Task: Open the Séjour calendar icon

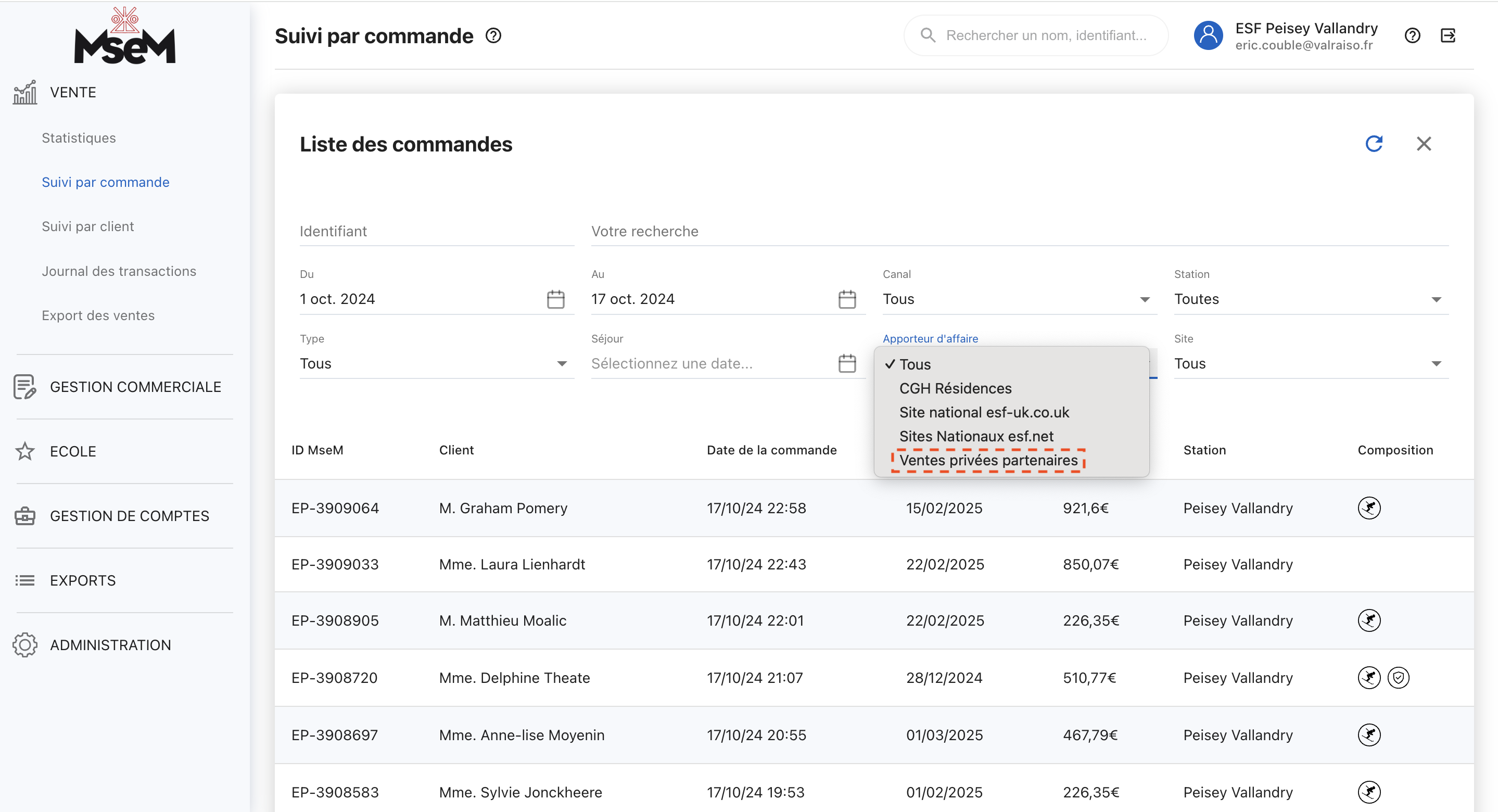Action: 847,363
